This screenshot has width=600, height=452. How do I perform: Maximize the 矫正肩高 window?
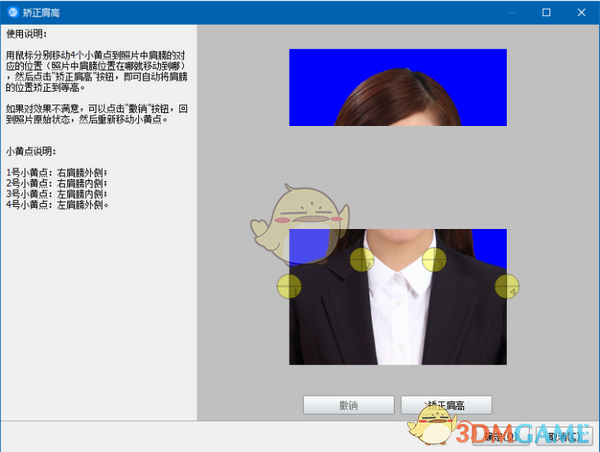[x=547, y=12]
